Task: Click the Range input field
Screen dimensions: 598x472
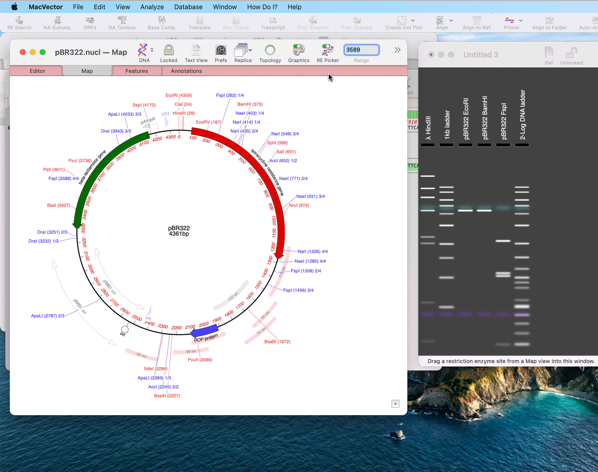Action: (362, 50)
